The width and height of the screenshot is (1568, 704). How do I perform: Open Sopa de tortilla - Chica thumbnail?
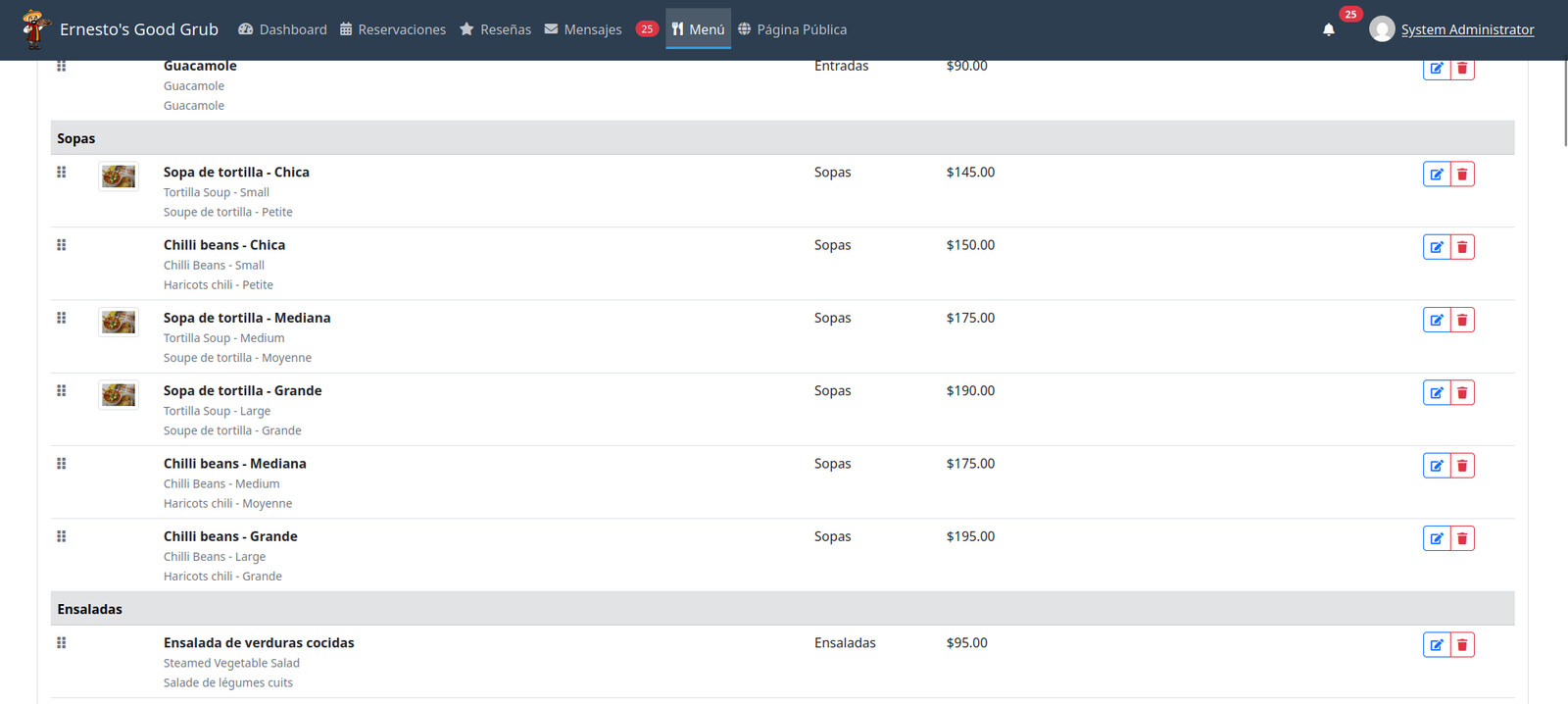[x=119, y=176]
